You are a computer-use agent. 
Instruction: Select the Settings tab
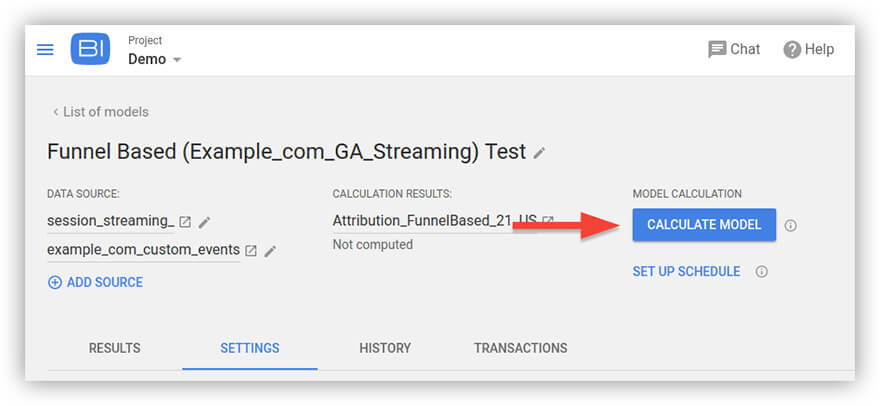250,348
